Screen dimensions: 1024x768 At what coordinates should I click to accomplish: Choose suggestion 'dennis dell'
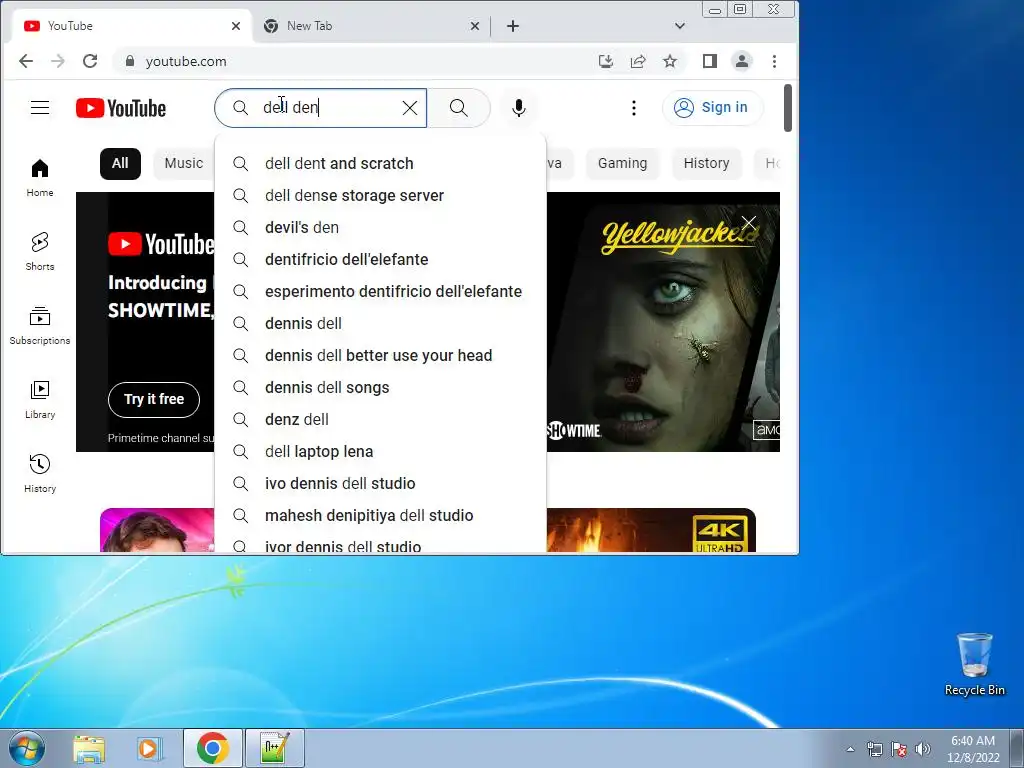tap(380, 323)
